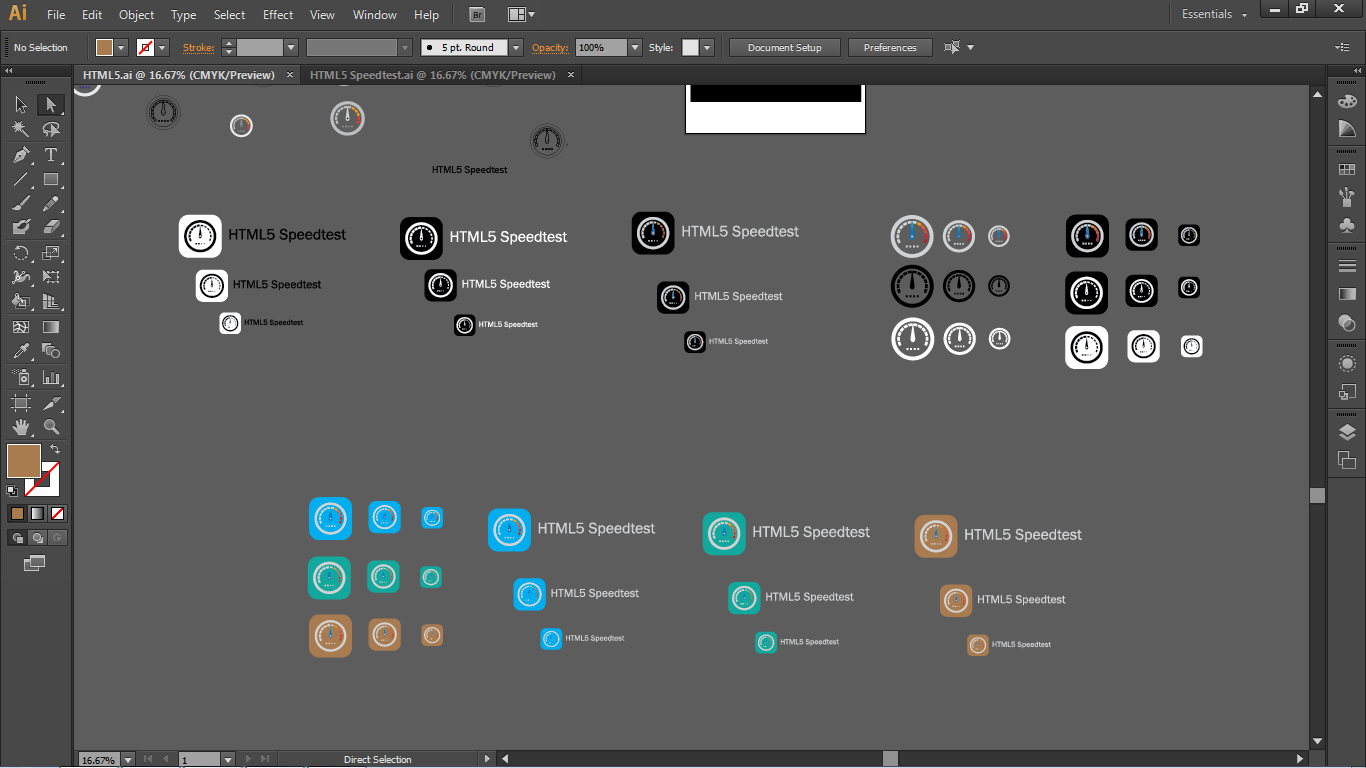
Task: Click the tan Fill color swatch in toolbox
Action: pyautogui.click(x=23, y=461)
